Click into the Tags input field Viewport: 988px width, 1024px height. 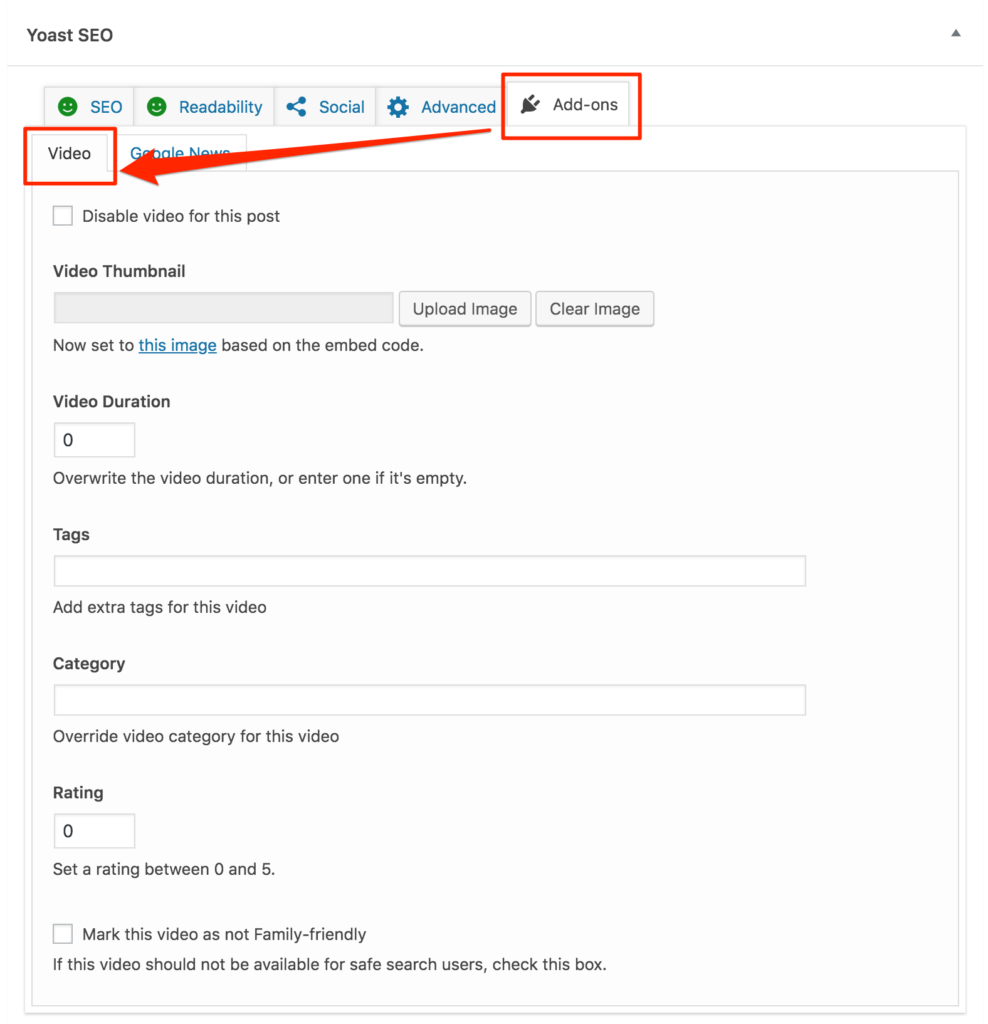(430, 571)
